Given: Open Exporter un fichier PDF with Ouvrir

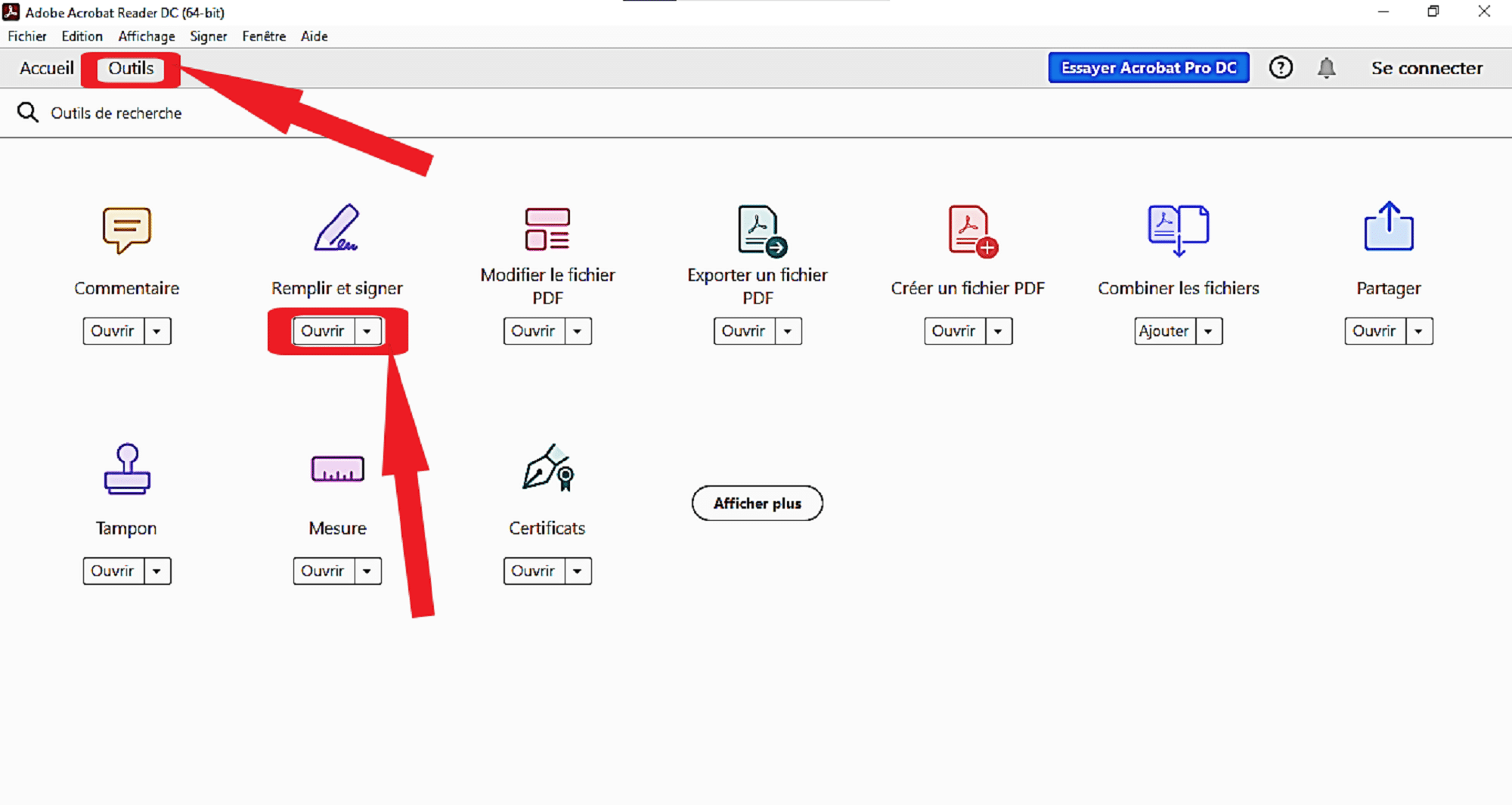Looking at the screenshot, I should pos(744,331).
